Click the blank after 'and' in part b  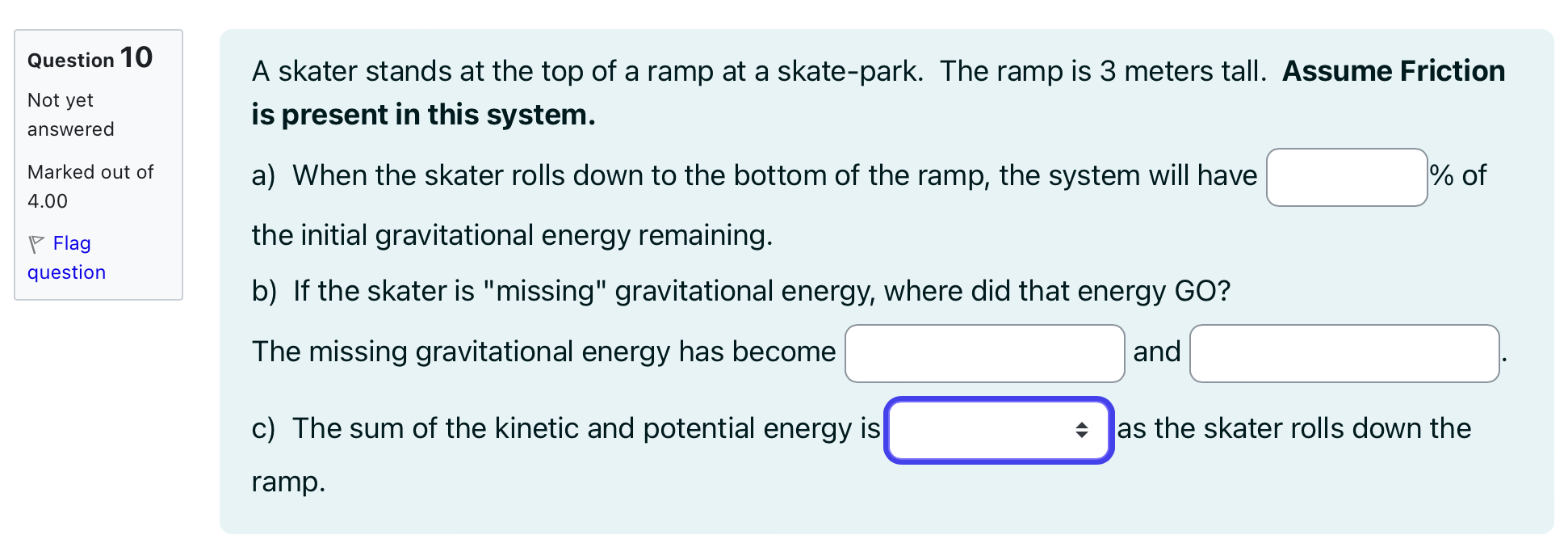coord(1344,353)
